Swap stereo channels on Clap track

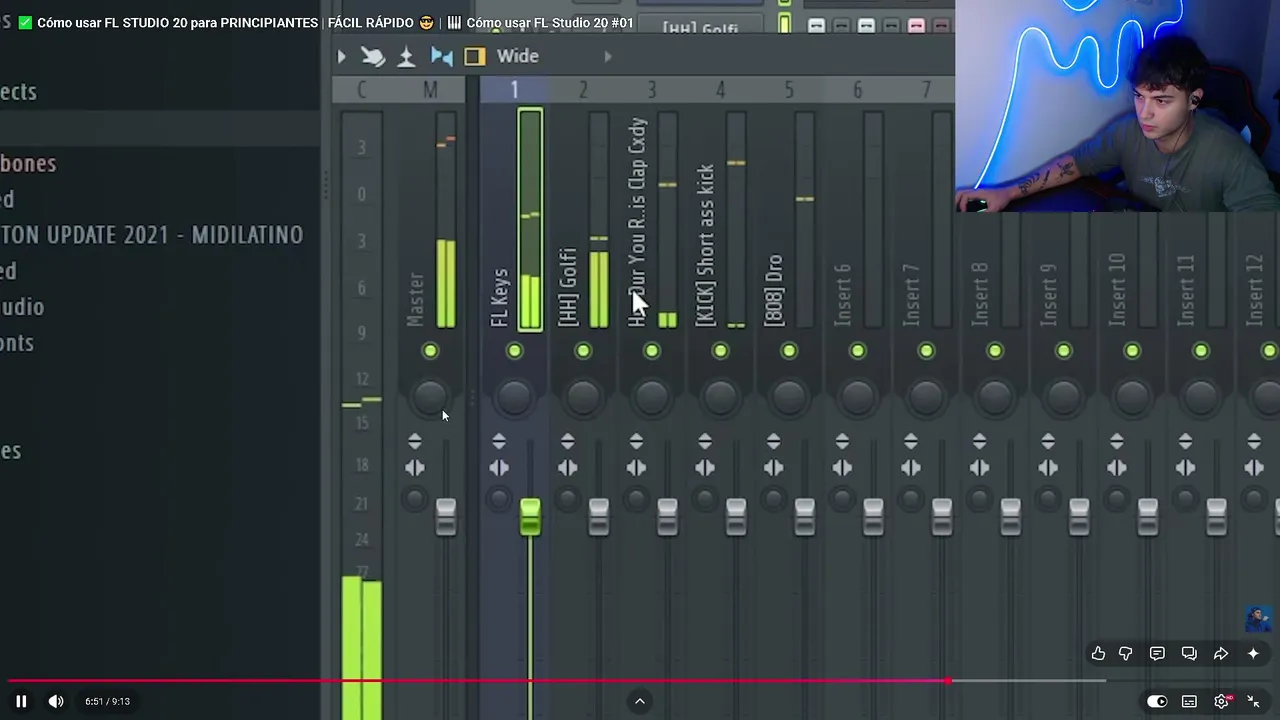click(636, 468)
